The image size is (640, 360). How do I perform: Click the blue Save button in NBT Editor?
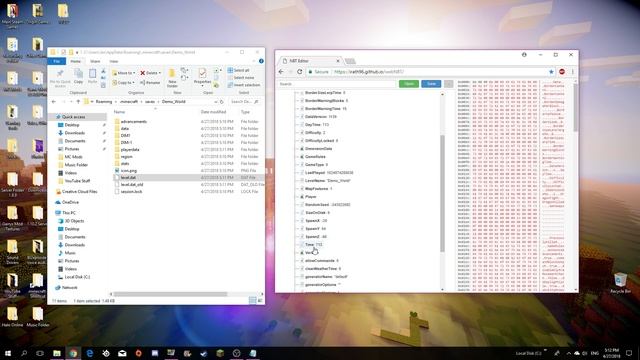(x=431, y=84)
